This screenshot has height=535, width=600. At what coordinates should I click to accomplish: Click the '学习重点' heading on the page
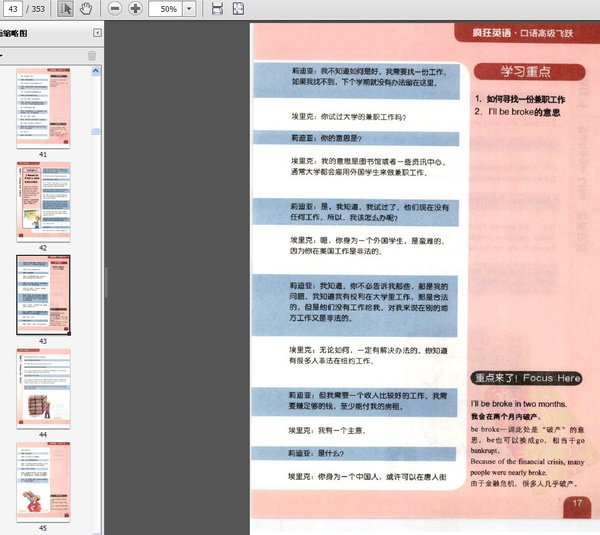pos(529,72)
